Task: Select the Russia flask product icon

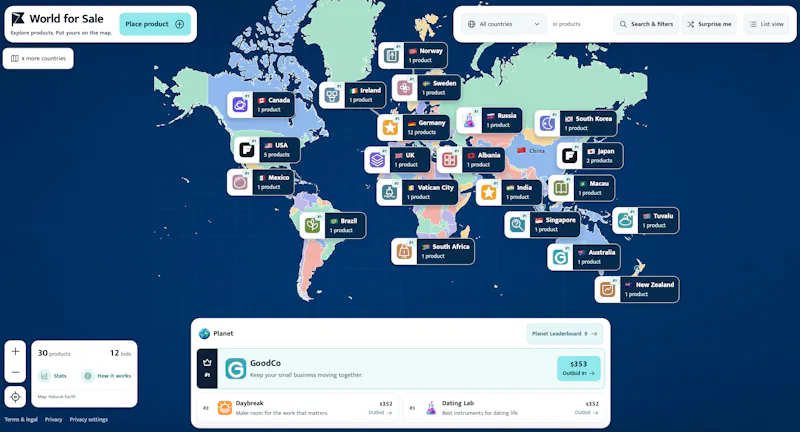Action: coord(469,120)
